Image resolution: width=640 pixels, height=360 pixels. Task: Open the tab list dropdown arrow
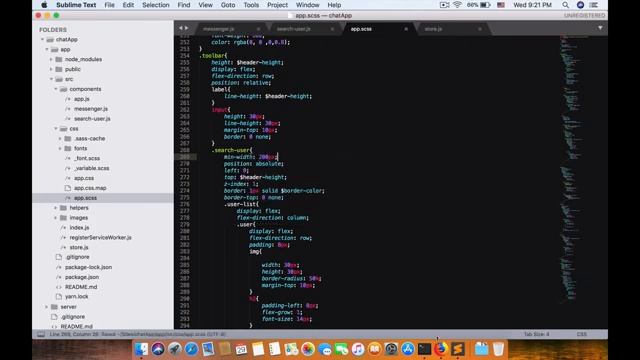point(600,28)
